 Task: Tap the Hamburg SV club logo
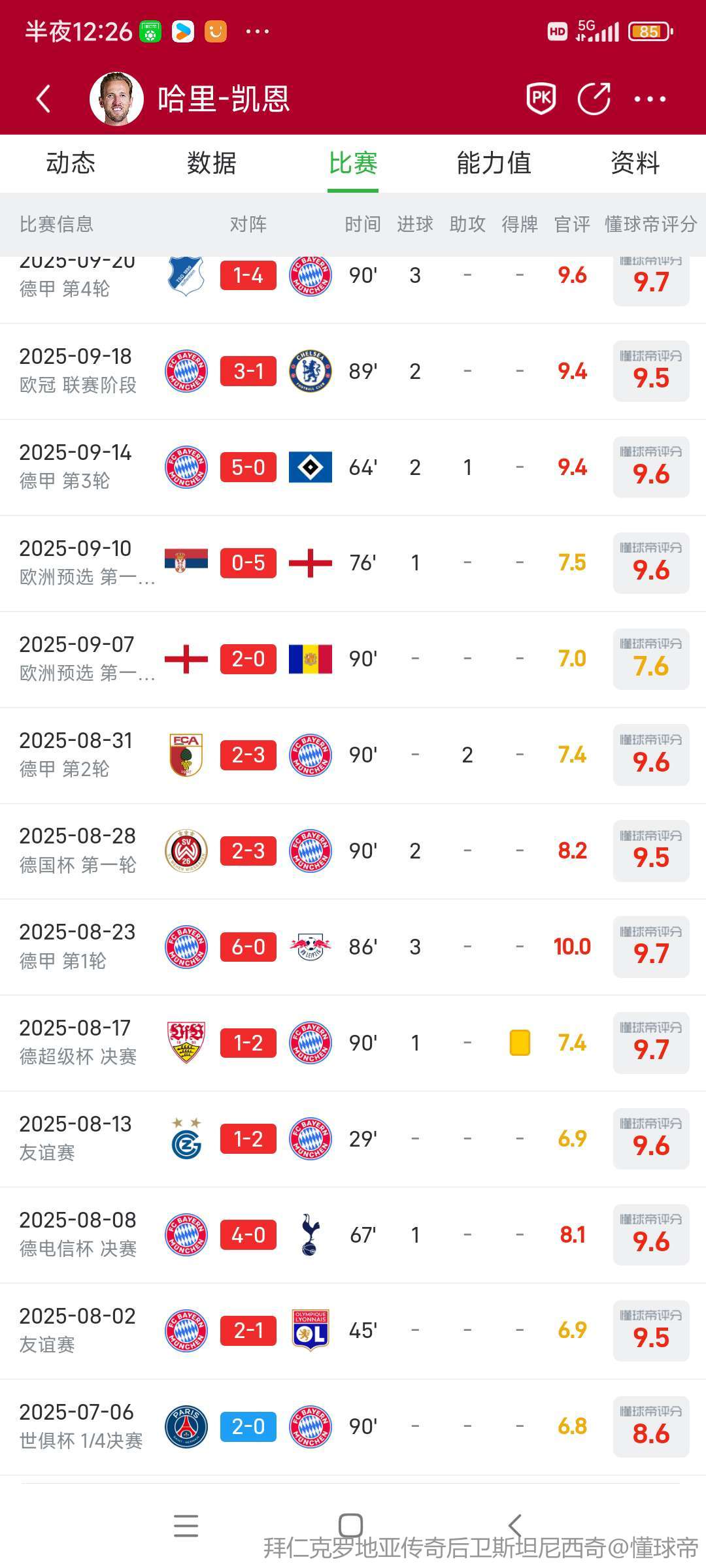pos(311,467)
